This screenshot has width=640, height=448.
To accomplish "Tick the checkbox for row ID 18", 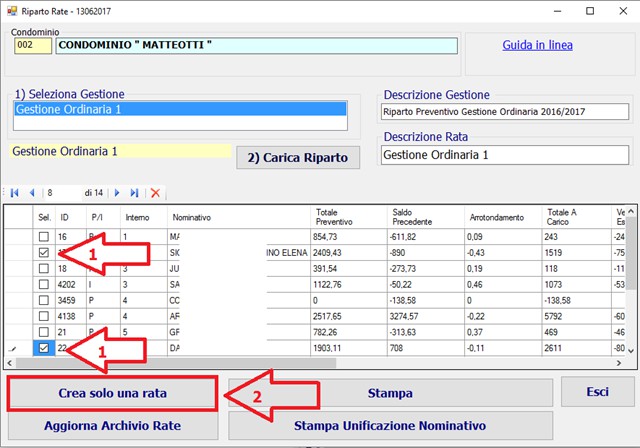I will 44,268.
